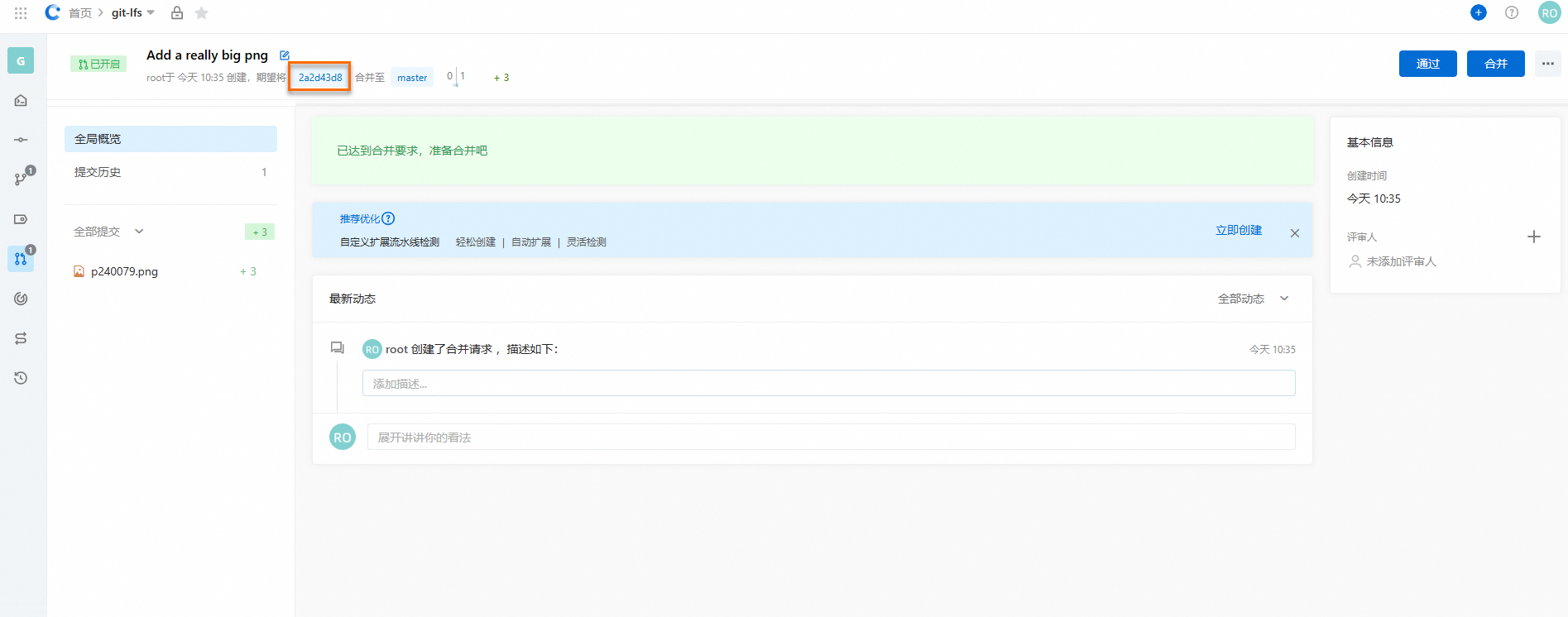Viewport: 1568px width, 617px height.
Task: Select the 提交历史 tab
Action: pos(170,172)
